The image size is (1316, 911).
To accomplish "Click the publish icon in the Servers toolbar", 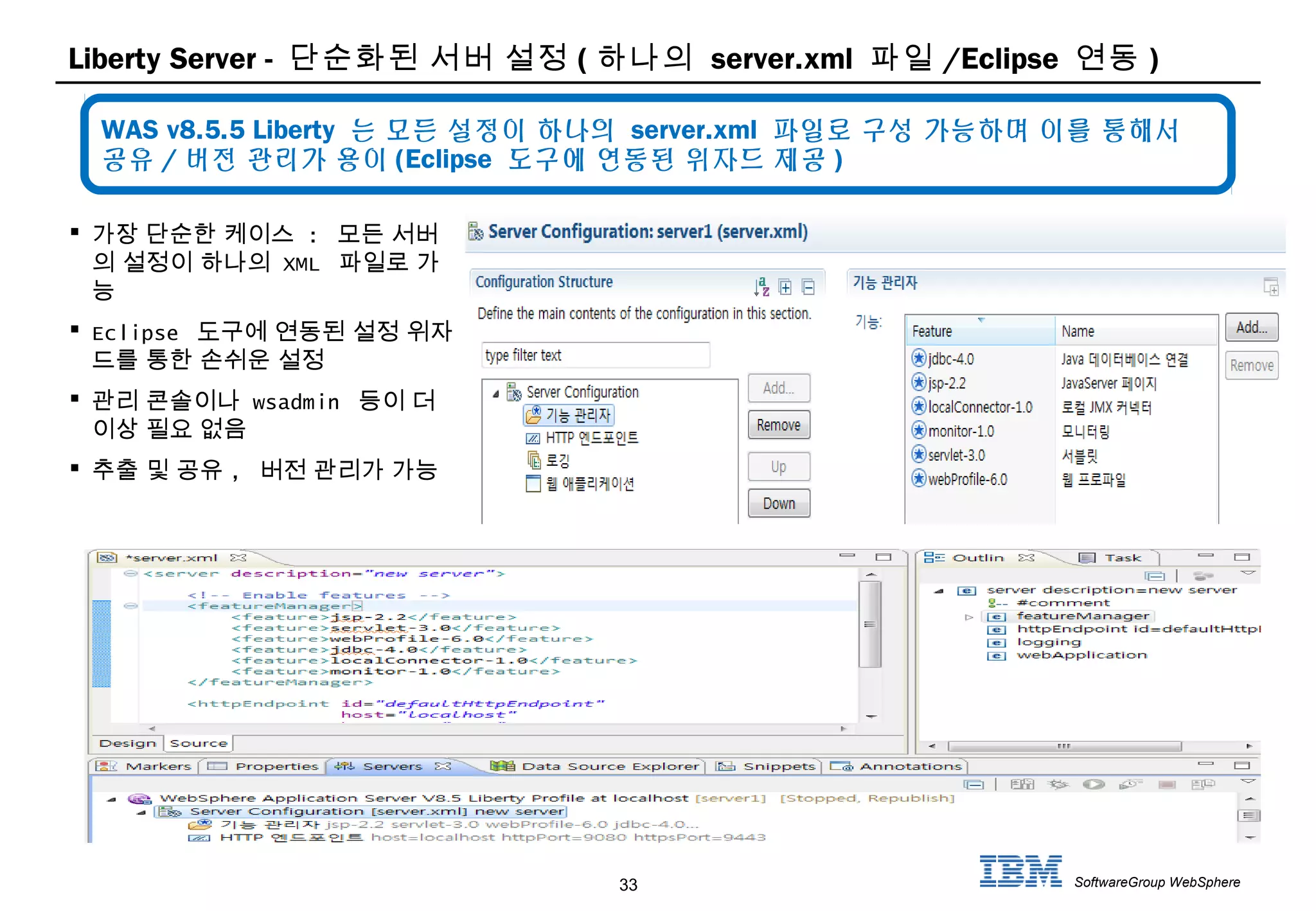I will (x=1203, y=784).
